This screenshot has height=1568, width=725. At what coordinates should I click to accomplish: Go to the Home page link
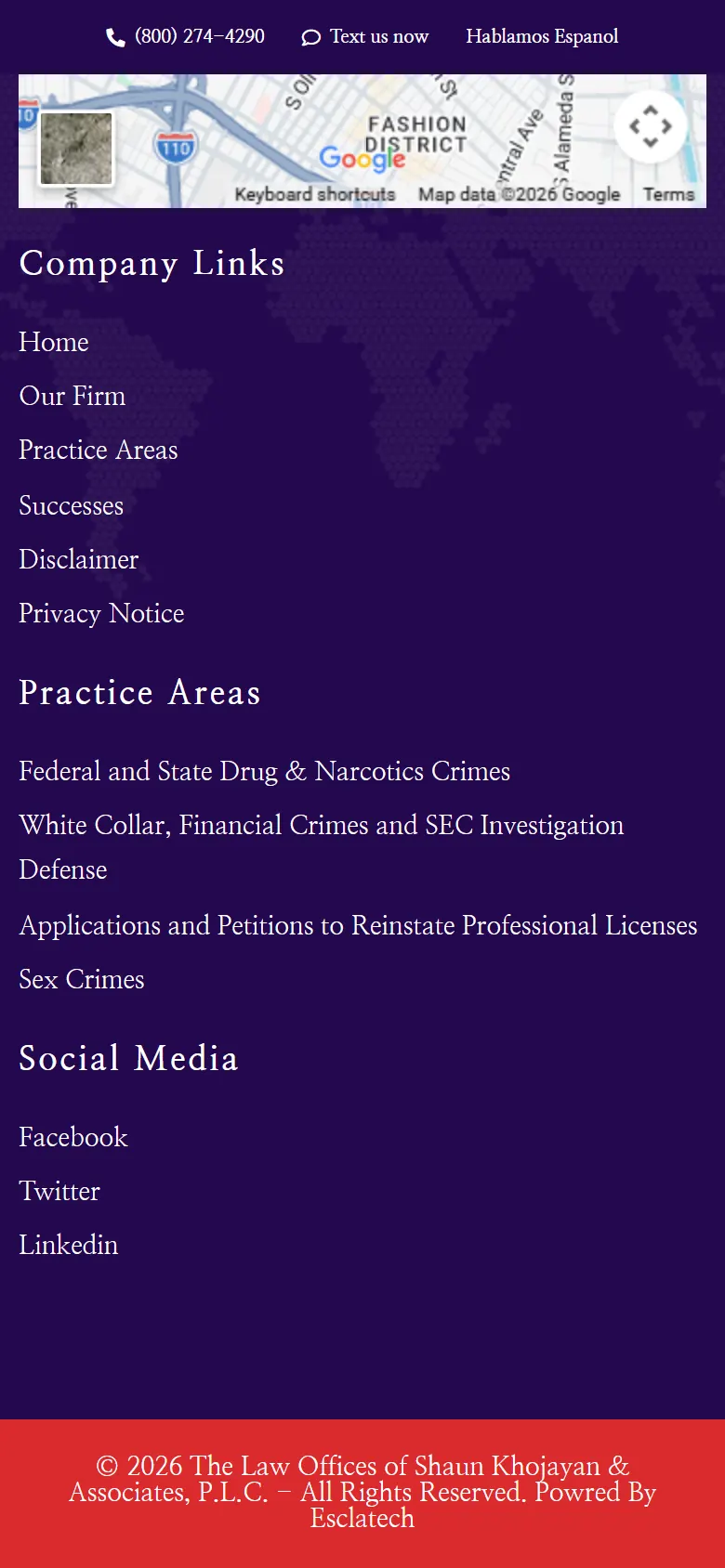[x=54, y=342]
